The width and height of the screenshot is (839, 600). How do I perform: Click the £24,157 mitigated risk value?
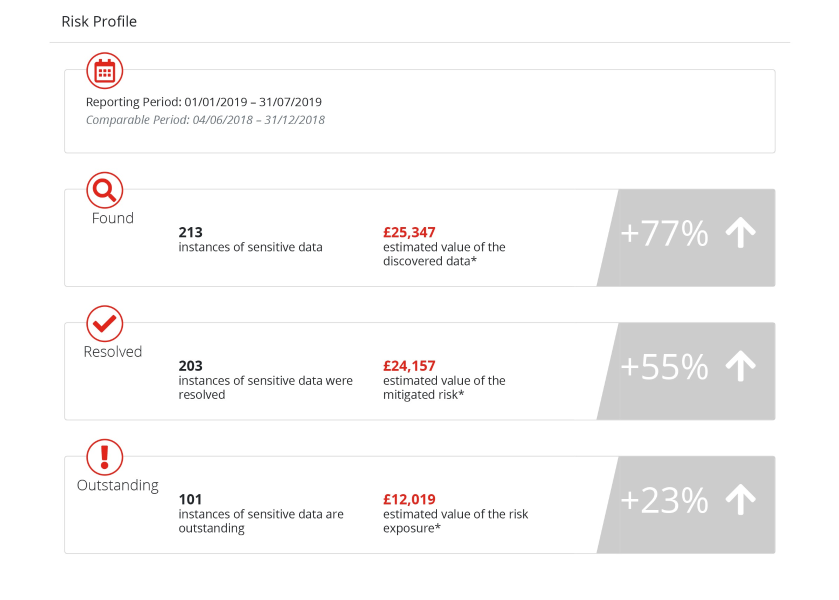(x=409, y=366)
